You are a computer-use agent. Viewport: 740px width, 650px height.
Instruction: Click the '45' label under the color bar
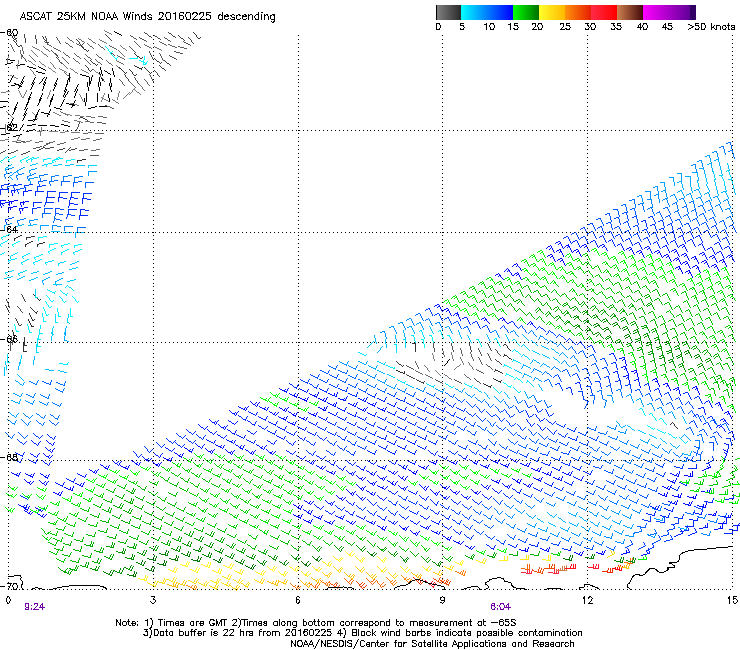point(667,27)
